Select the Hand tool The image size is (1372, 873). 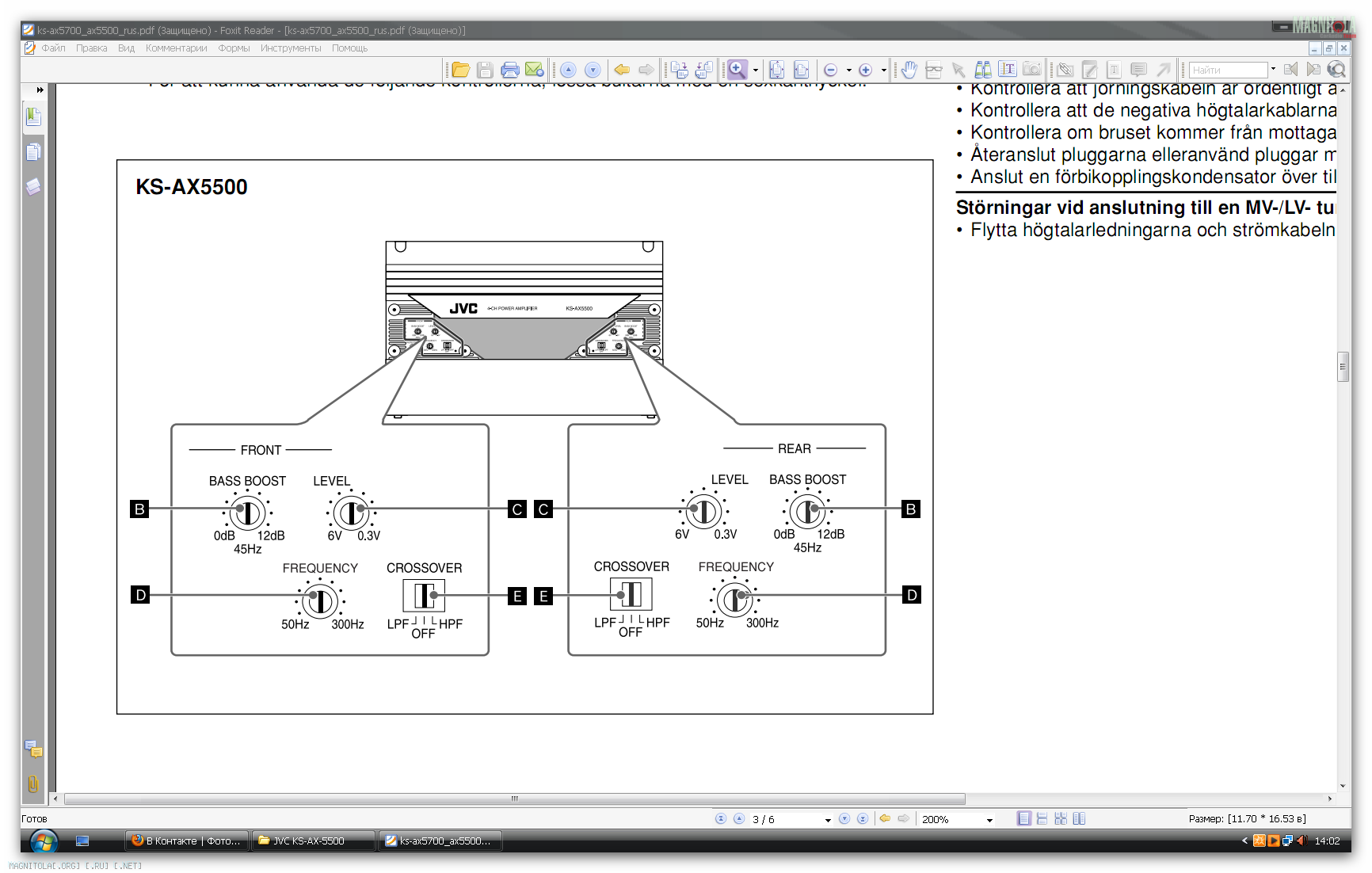909,70
